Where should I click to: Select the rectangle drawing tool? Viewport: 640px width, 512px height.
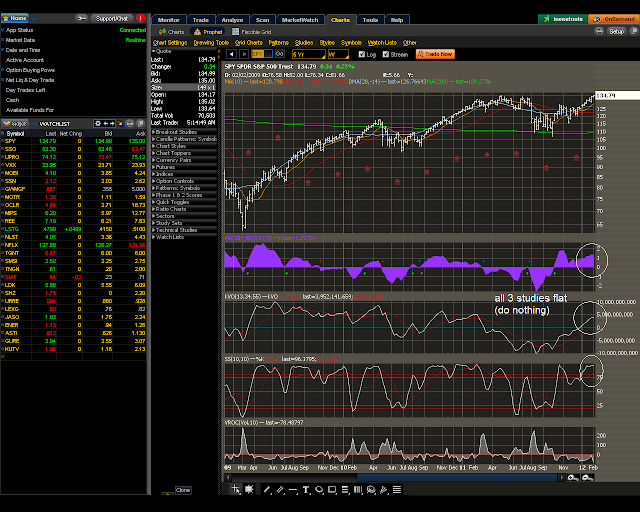pyautogui.click(x=332, y=490)
